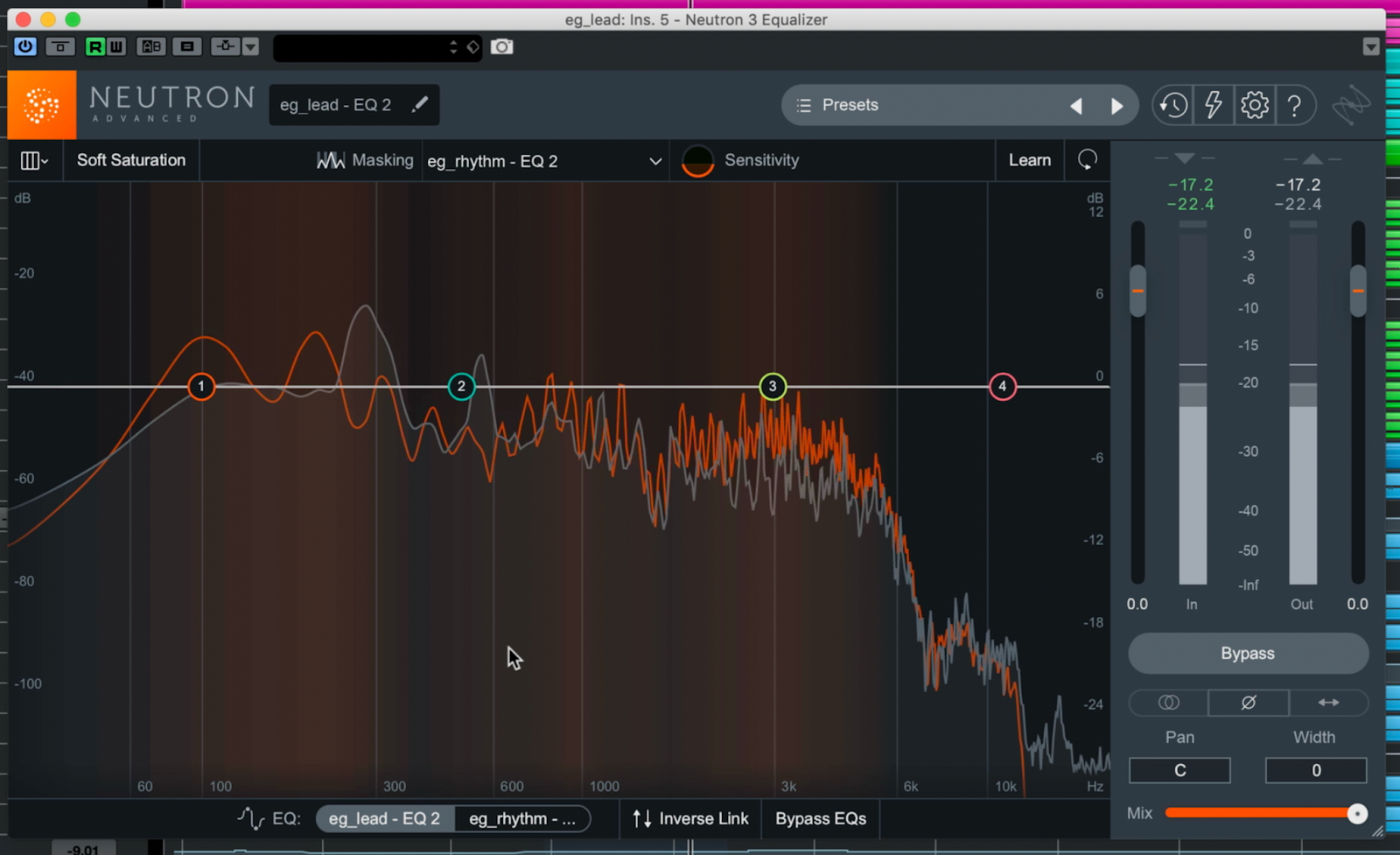Toggle Masking meter
The height and width of the screenshot is (855, 1400).
click(365, 160)
